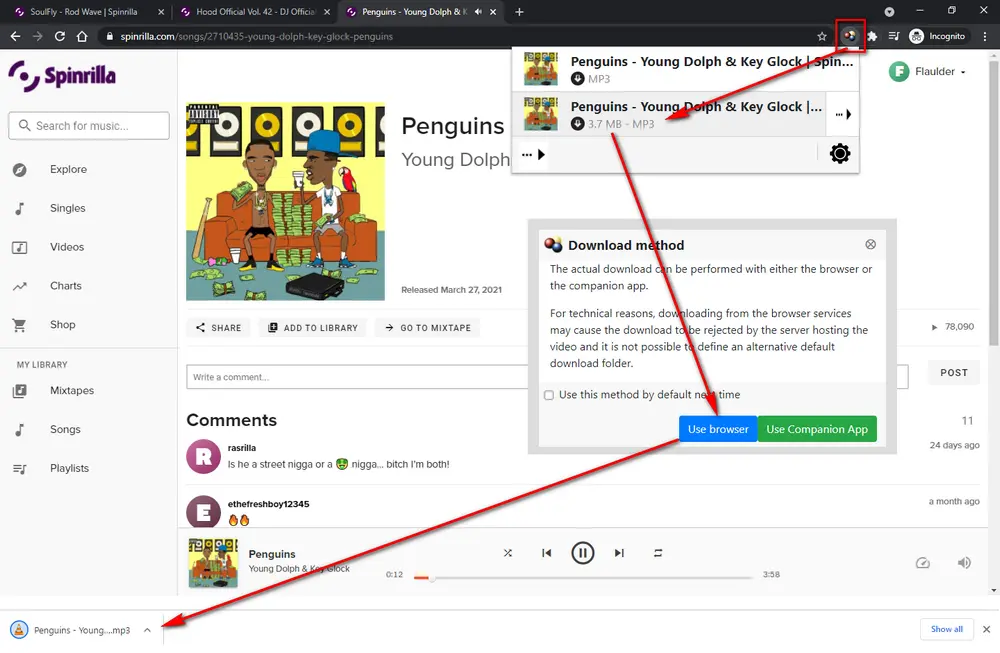Click SHARE button
1000x653 pixels.
click(x=218, y=328)
